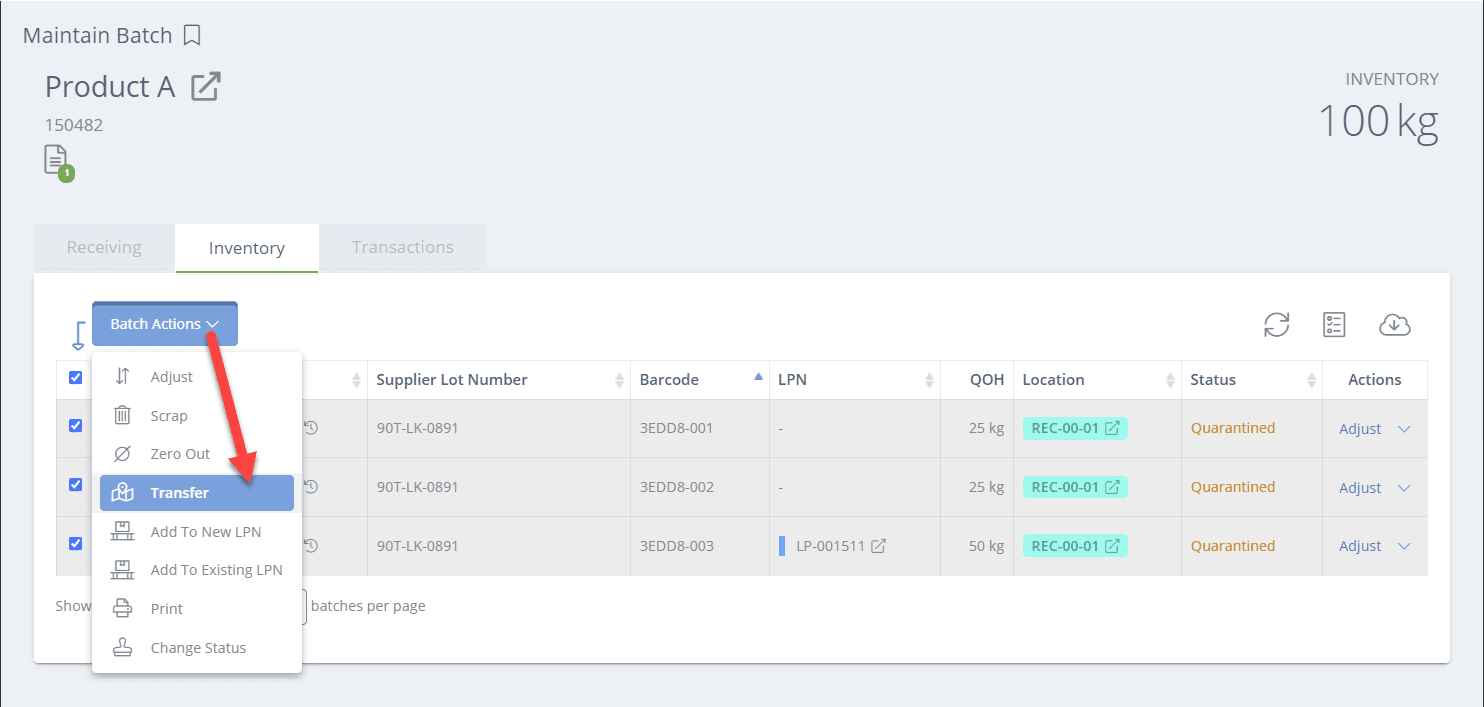Image resolution: width=1484 pixels, height=707 pixels.
Task: Uncheck the batch row with barcode 3EDD8-002
Action: pos(75,484)
